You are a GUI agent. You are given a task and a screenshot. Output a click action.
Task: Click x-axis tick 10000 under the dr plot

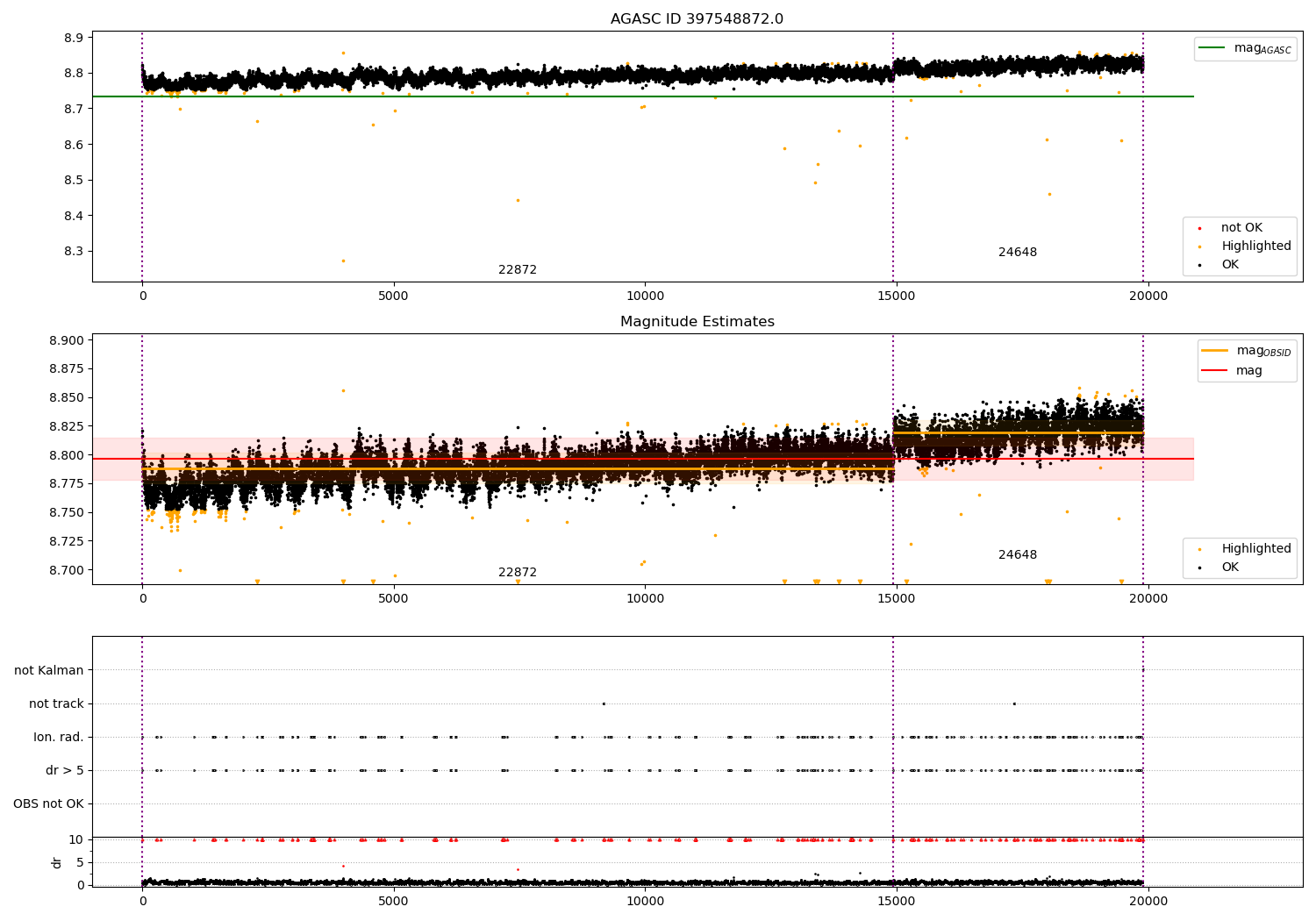tap(645, 902)
